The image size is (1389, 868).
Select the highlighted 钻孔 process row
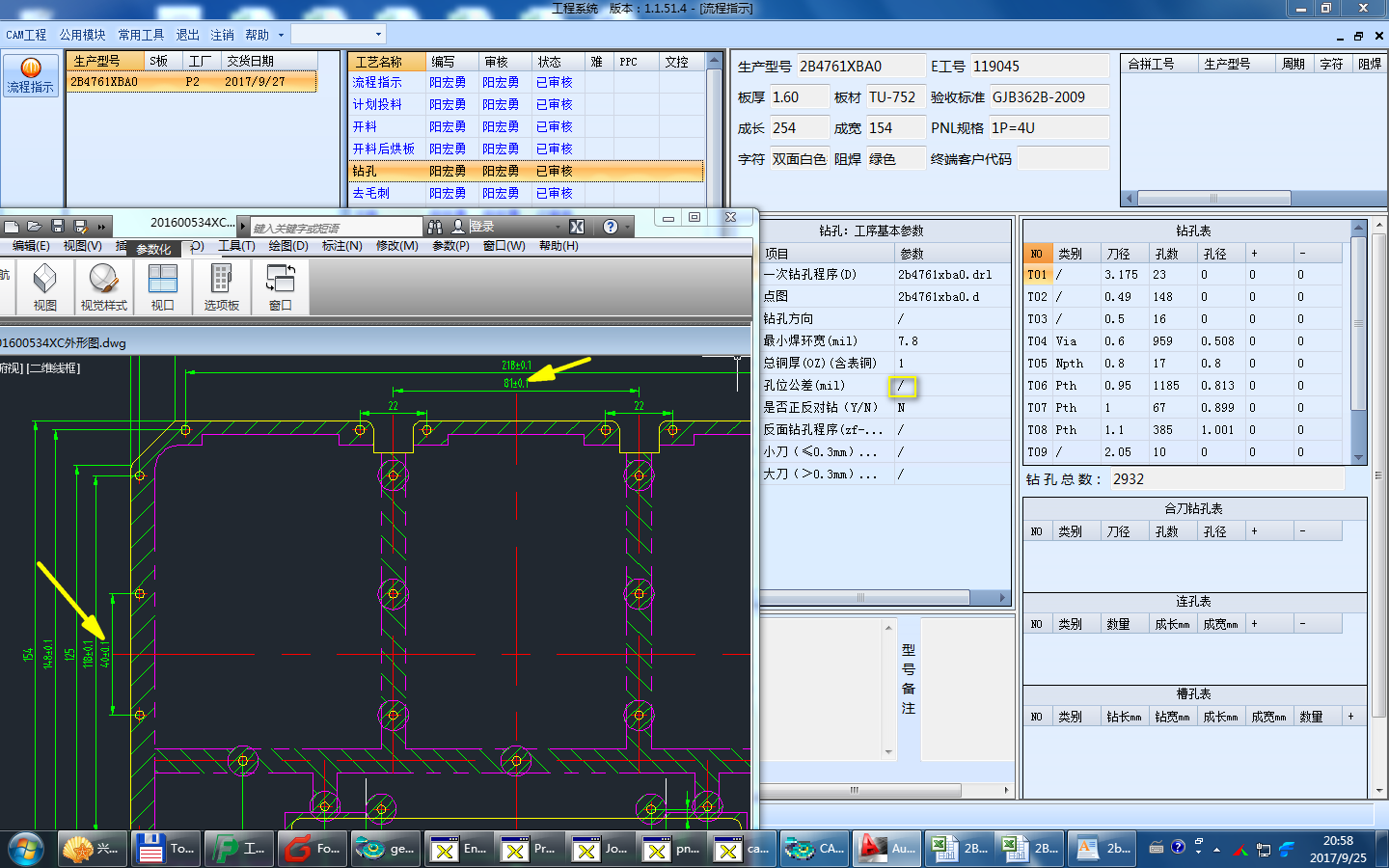pos(365,171)
